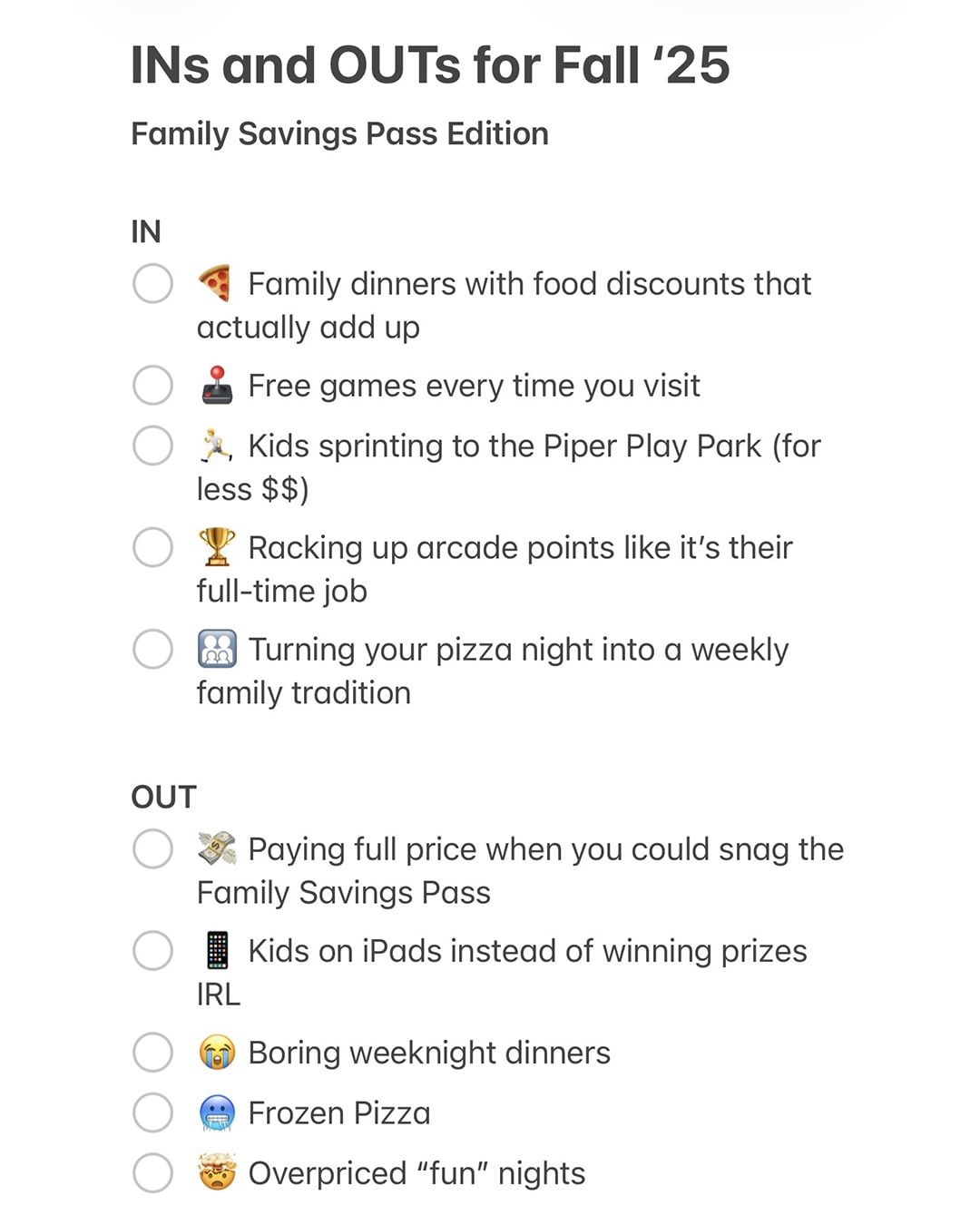Click the trophy emoji
980x1225 pixels.
click(217, 547)
